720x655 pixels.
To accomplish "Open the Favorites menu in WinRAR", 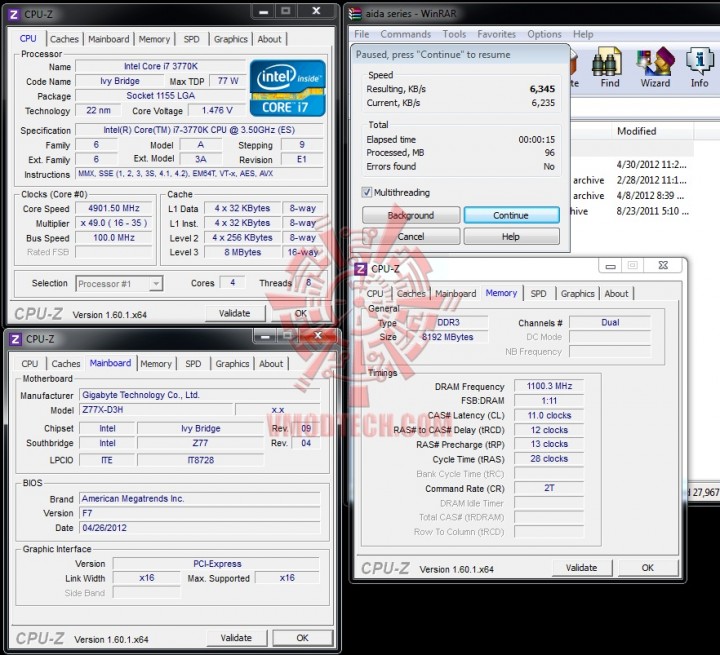I will click(x=496, y=34).
